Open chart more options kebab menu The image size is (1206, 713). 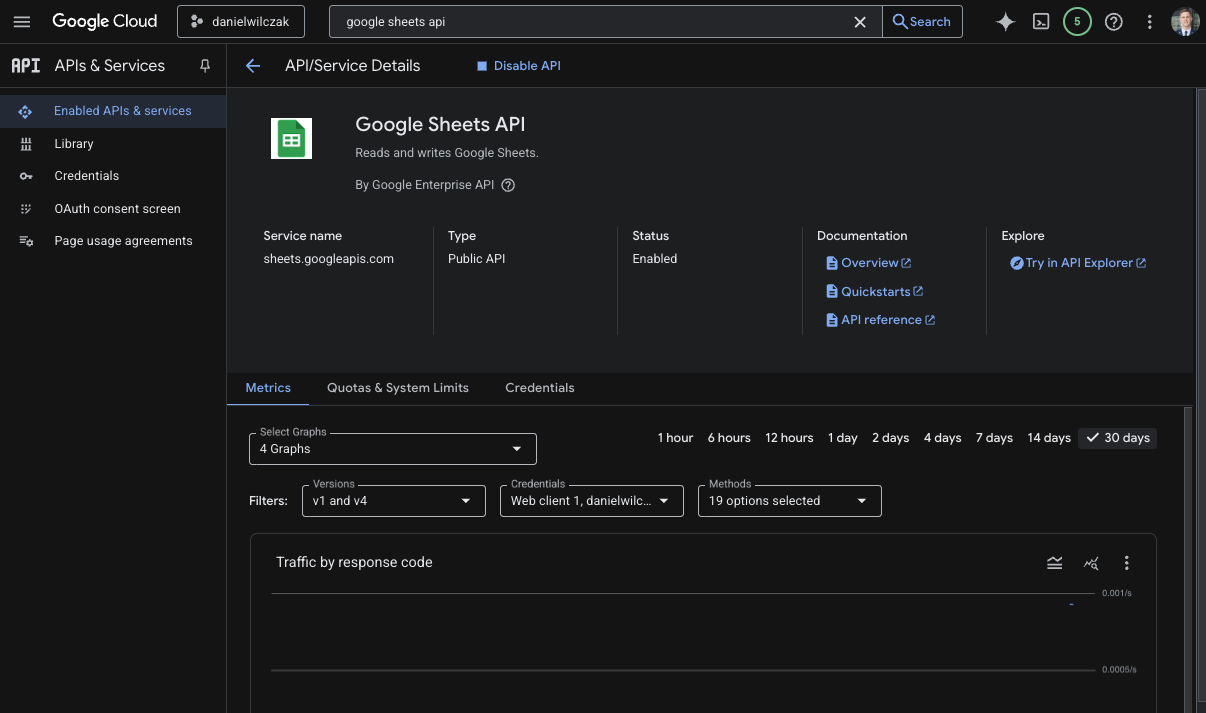tap(1126, 563)
